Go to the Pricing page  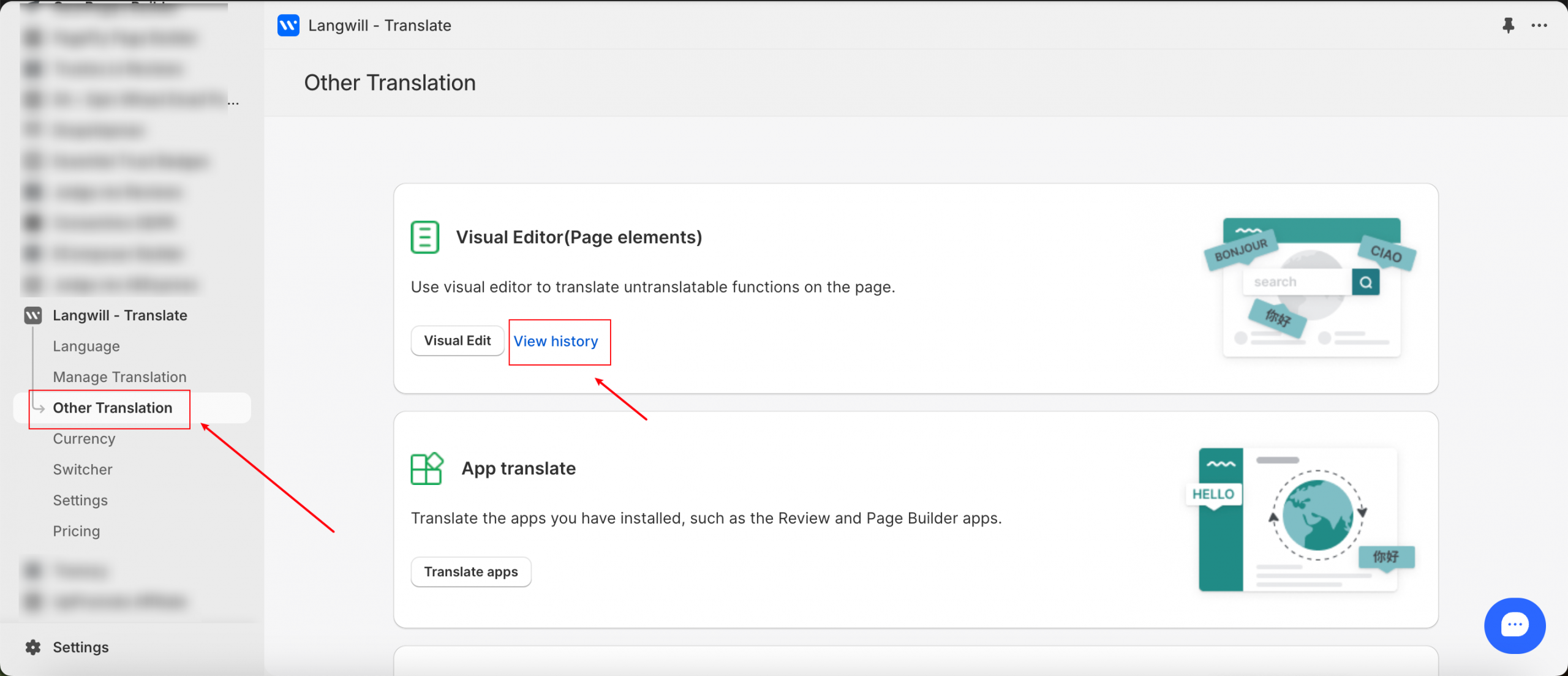(x=76, y=531)
